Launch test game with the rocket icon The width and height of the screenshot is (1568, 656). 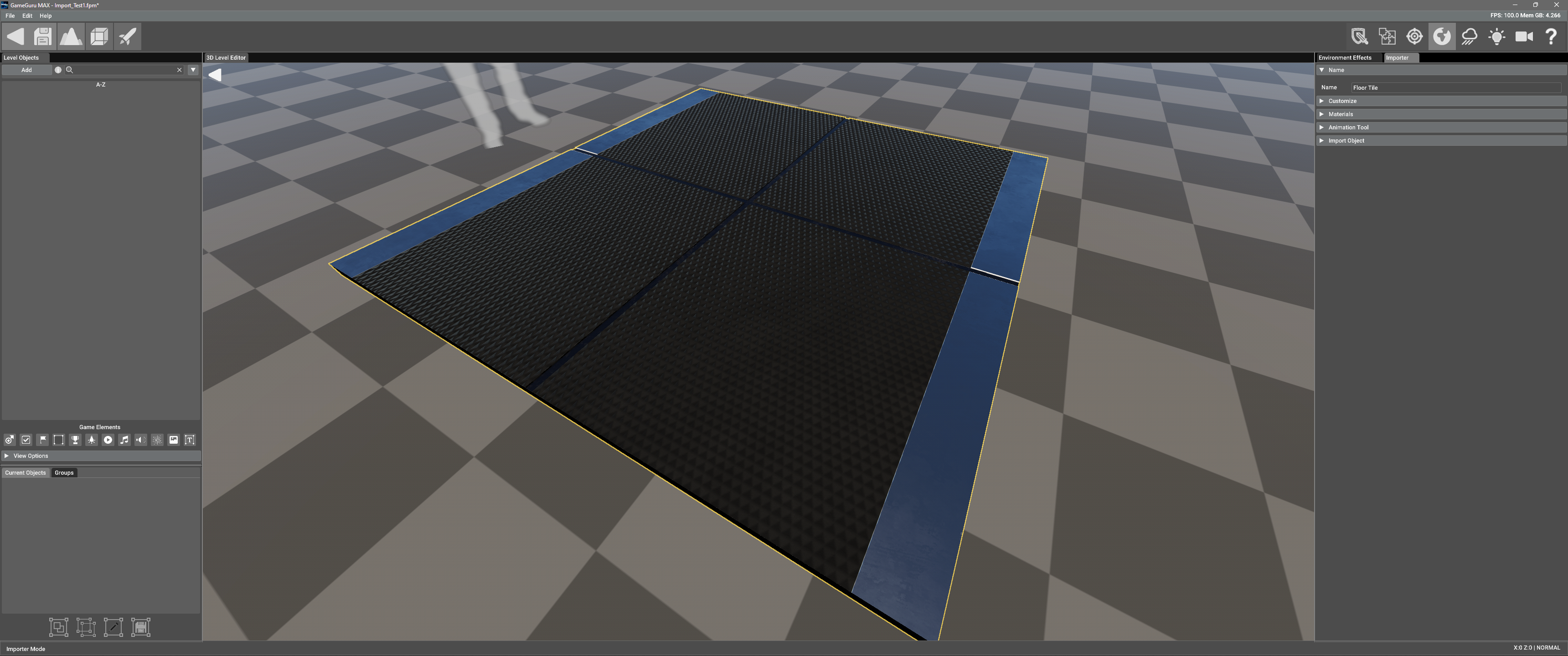[x=127, y=36]
